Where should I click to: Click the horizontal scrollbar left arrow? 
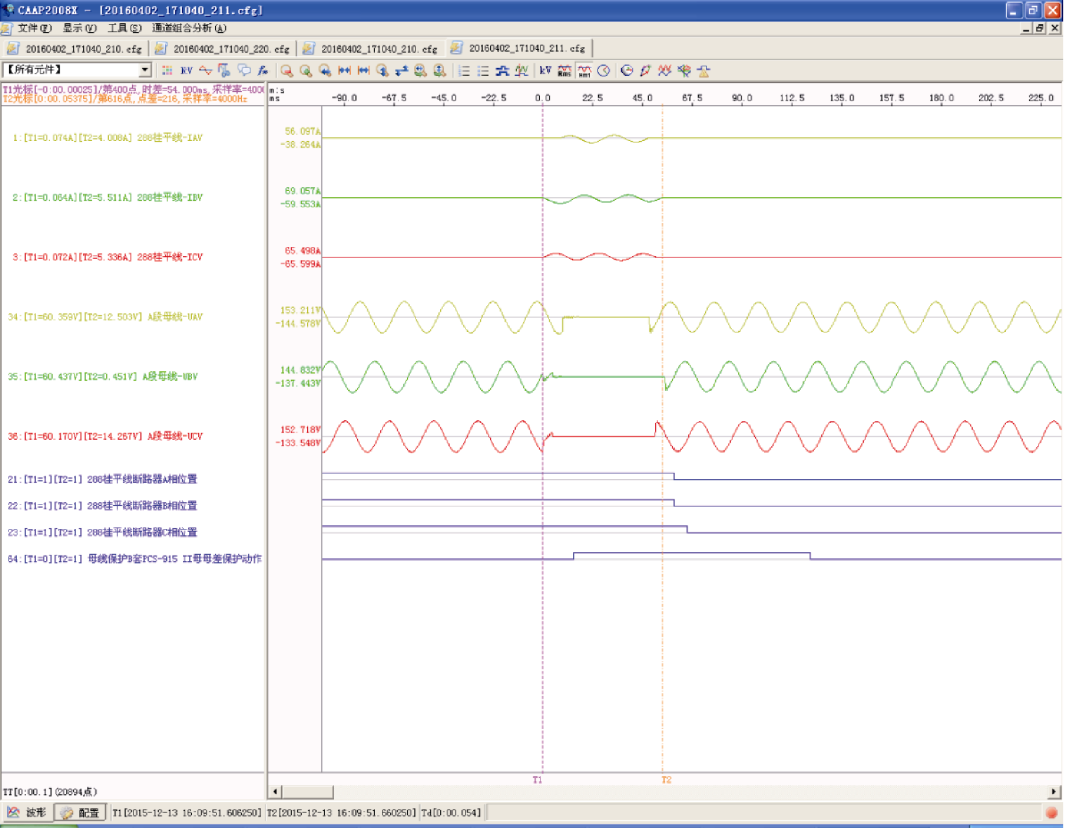tap(276, 792)
